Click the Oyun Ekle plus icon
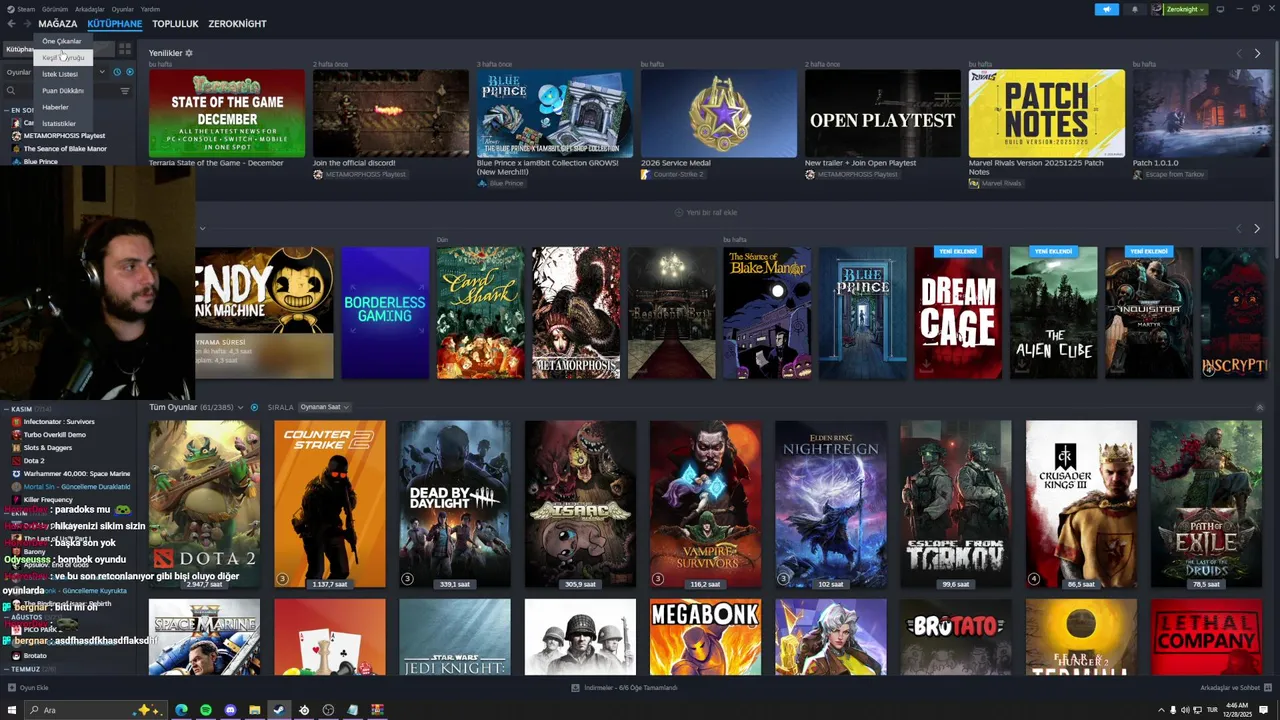Image resolution: width=1280 pixels, height=720 pixels. (12, 688)
